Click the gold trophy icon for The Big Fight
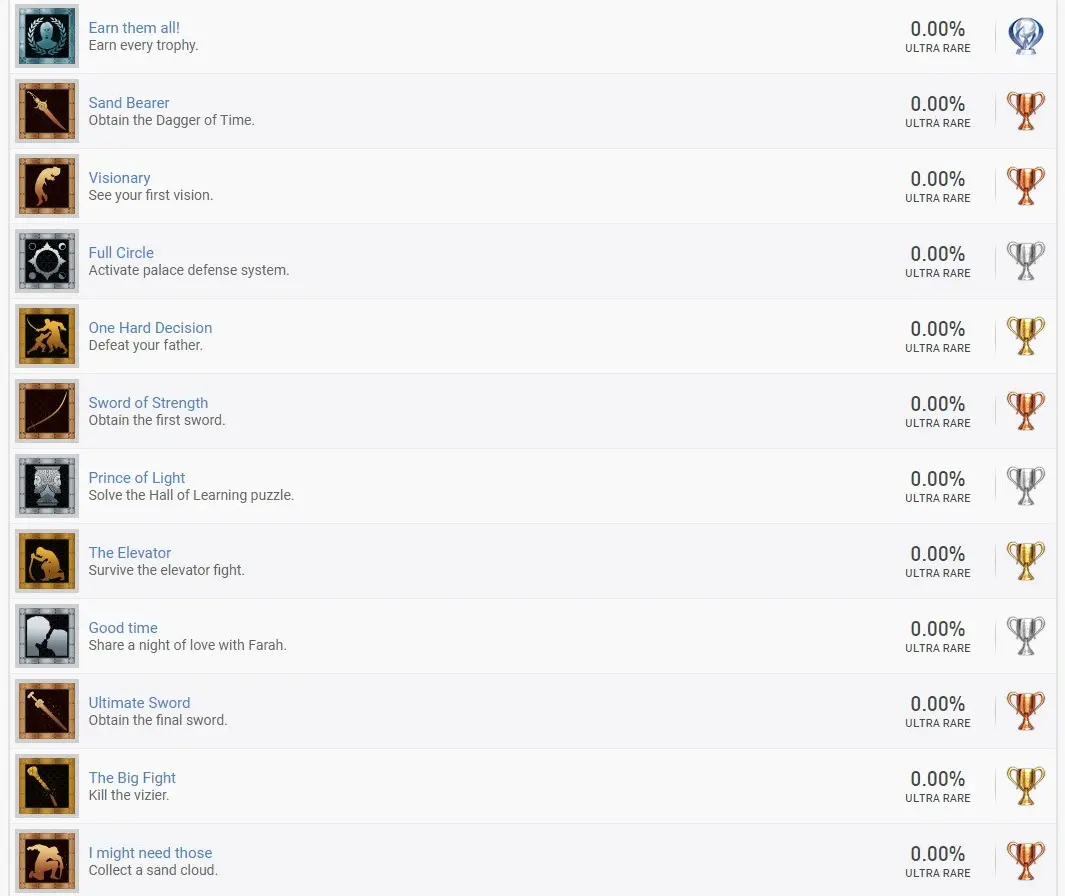The image size is (1065, 896). (x=1025, y=786)
